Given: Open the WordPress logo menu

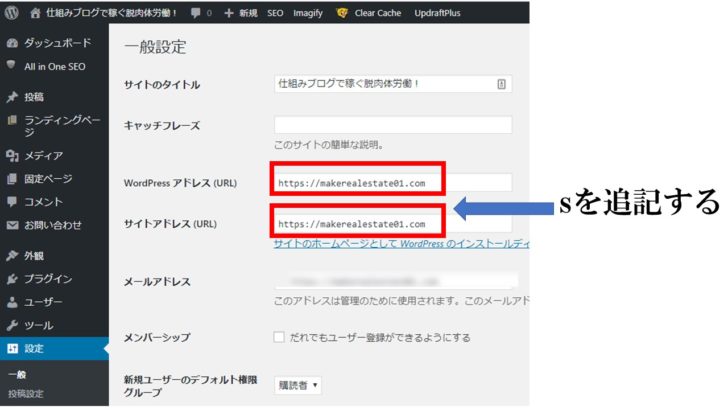Looking at the screenshot, I should click(x=12, y=13).
